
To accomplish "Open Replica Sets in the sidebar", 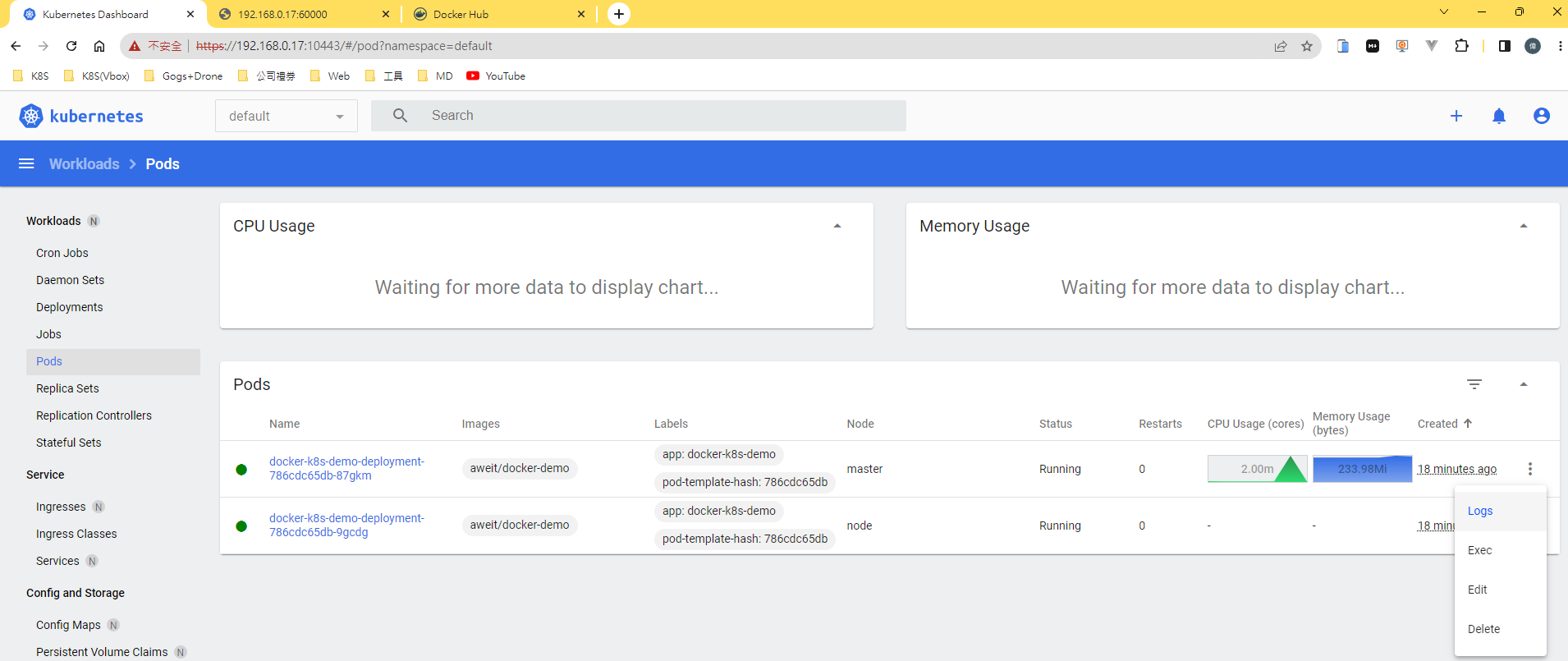I will click(x=67, y=388).
